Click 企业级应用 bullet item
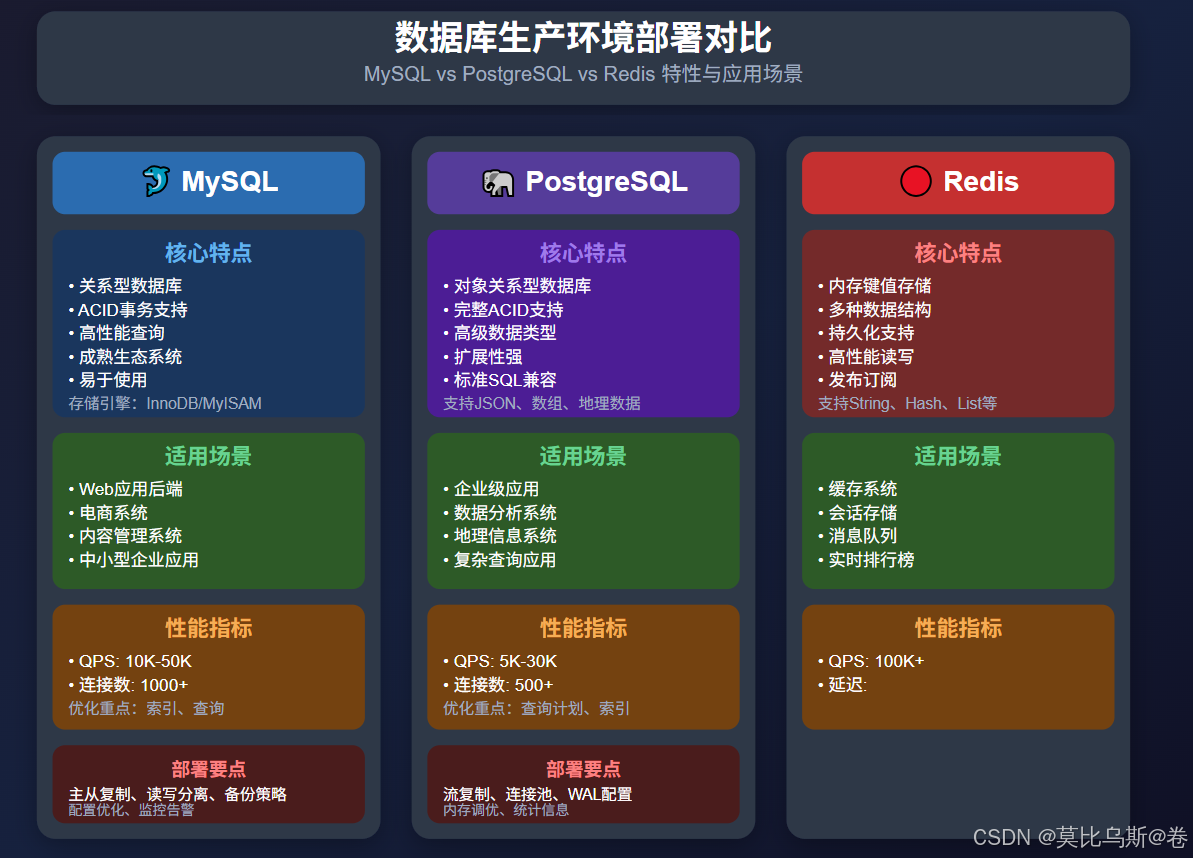This screenshot has width=1193, height=858. tap(492, 489)
